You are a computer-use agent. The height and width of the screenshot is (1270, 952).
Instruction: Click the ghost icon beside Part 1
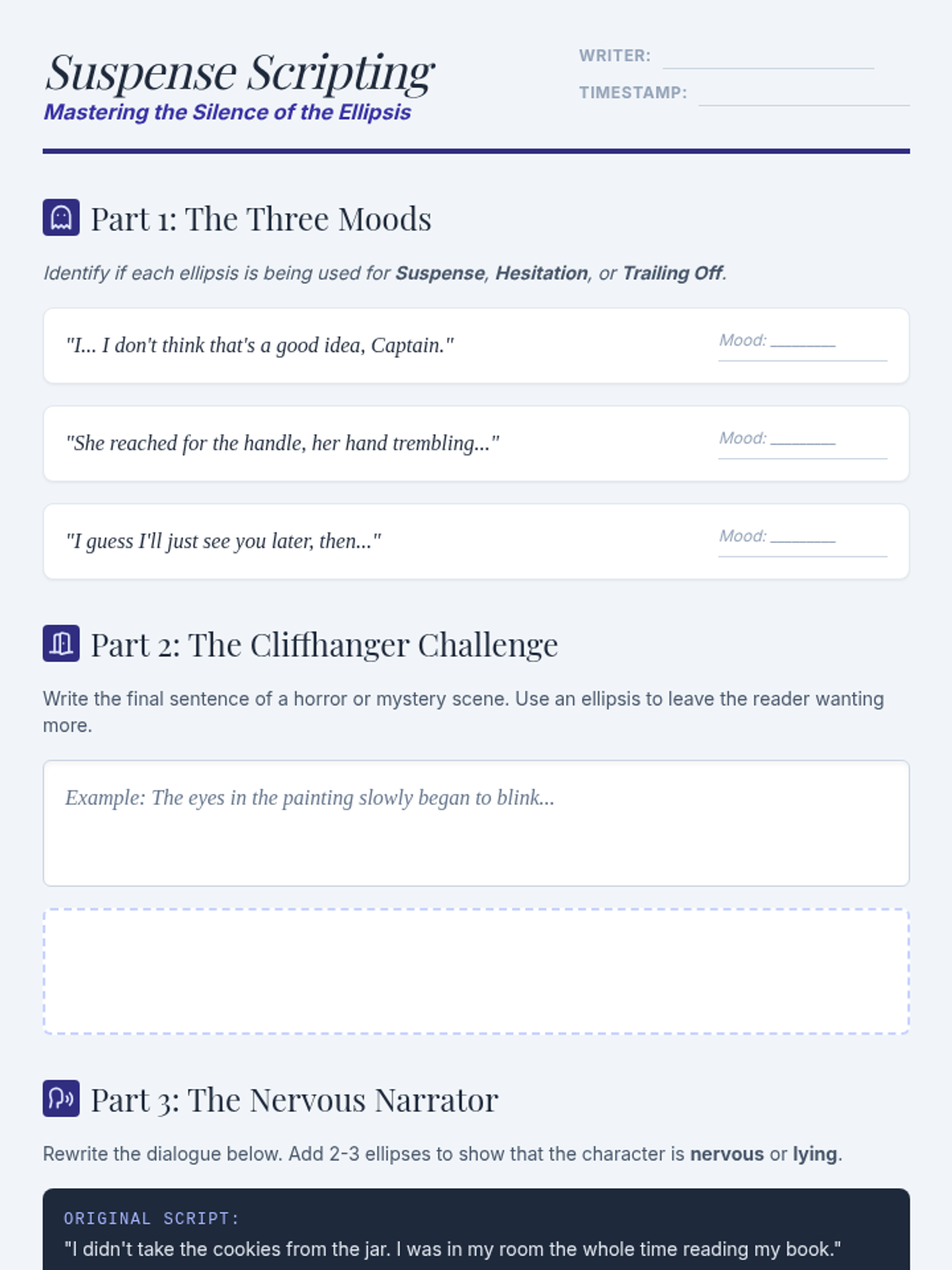pyautogui.click(x=61, y=217)
